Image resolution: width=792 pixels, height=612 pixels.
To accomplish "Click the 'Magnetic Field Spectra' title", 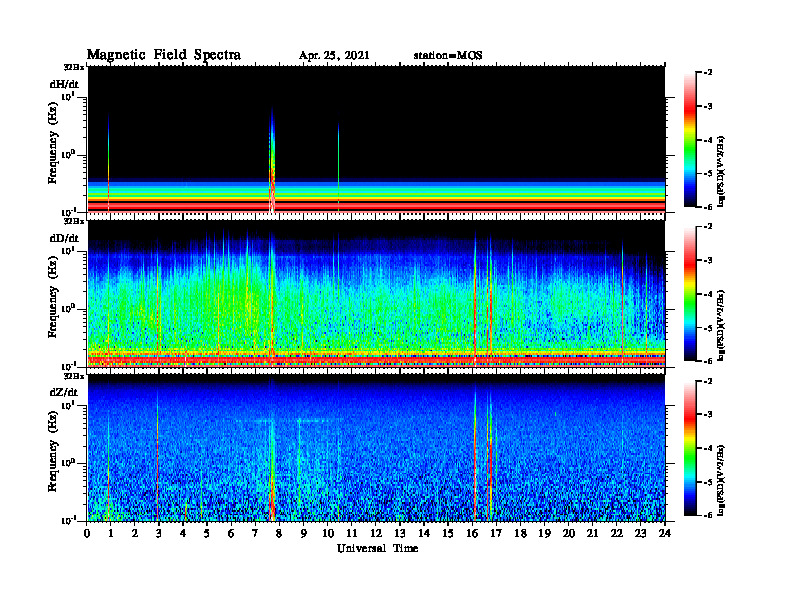I will click(164, 55).
